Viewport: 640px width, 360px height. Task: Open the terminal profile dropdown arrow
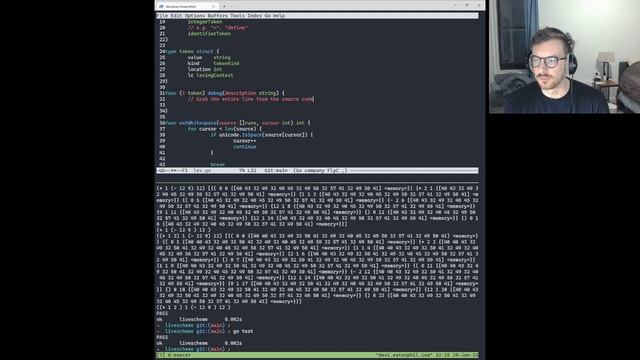coord(232,6)
